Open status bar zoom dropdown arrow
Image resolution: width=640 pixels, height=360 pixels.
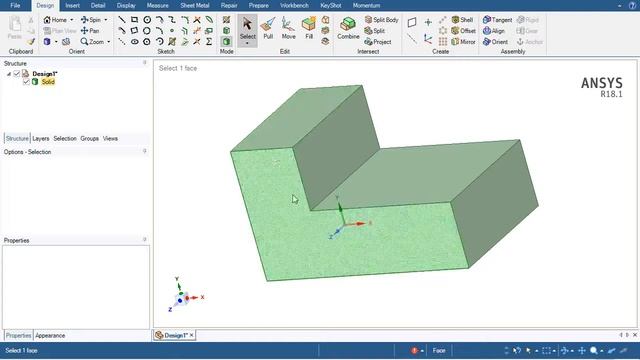pyautogui.click(x=602, y=351)
